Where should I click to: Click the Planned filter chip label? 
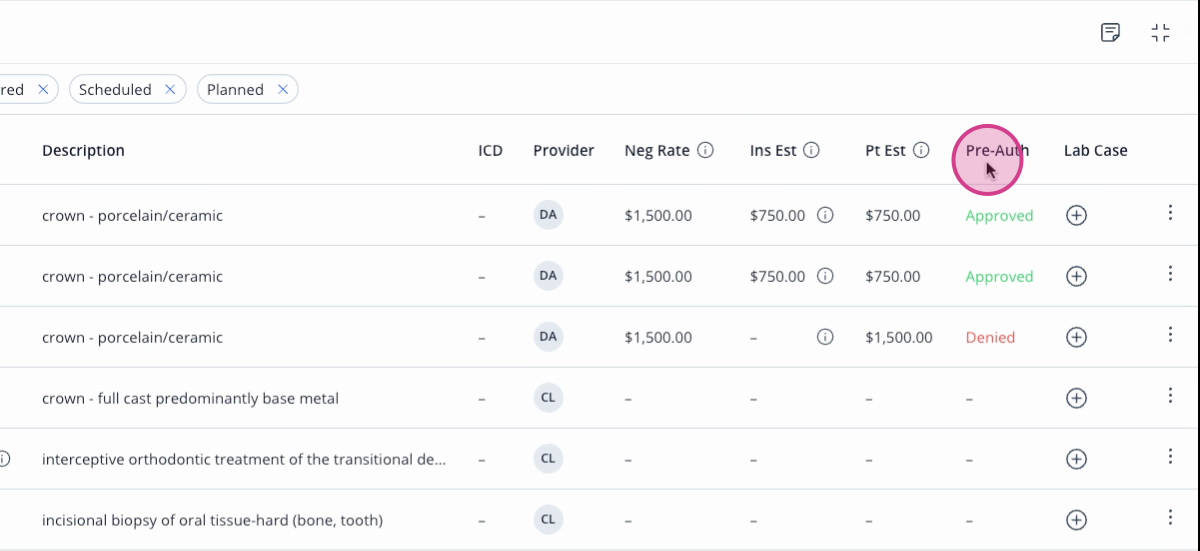(235, 89)
